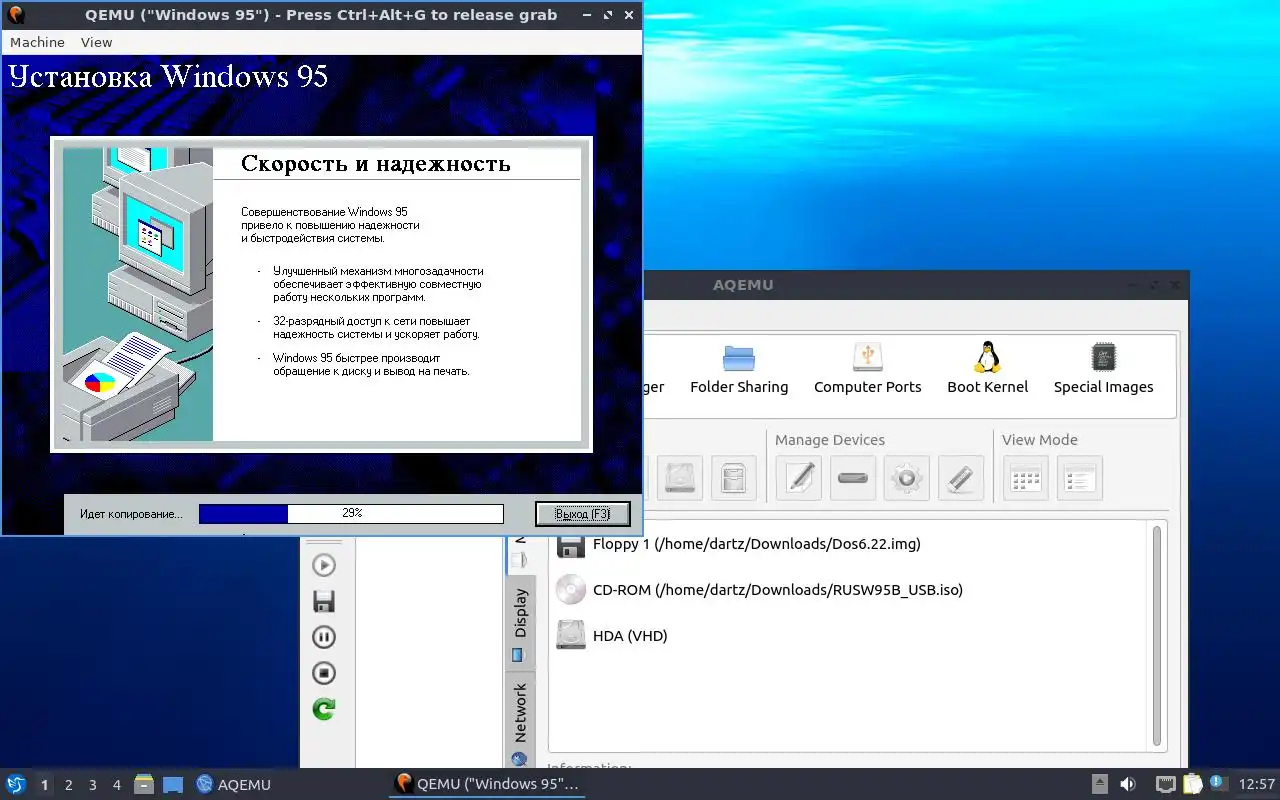Viewport: 1280px width, 800px height.
Task: Click clipboard tray icon
Action: pos(1192,784)
